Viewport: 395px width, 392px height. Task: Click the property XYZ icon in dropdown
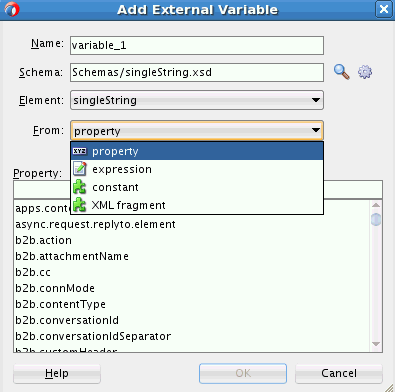pyautogui.click(x=79, y=151)
